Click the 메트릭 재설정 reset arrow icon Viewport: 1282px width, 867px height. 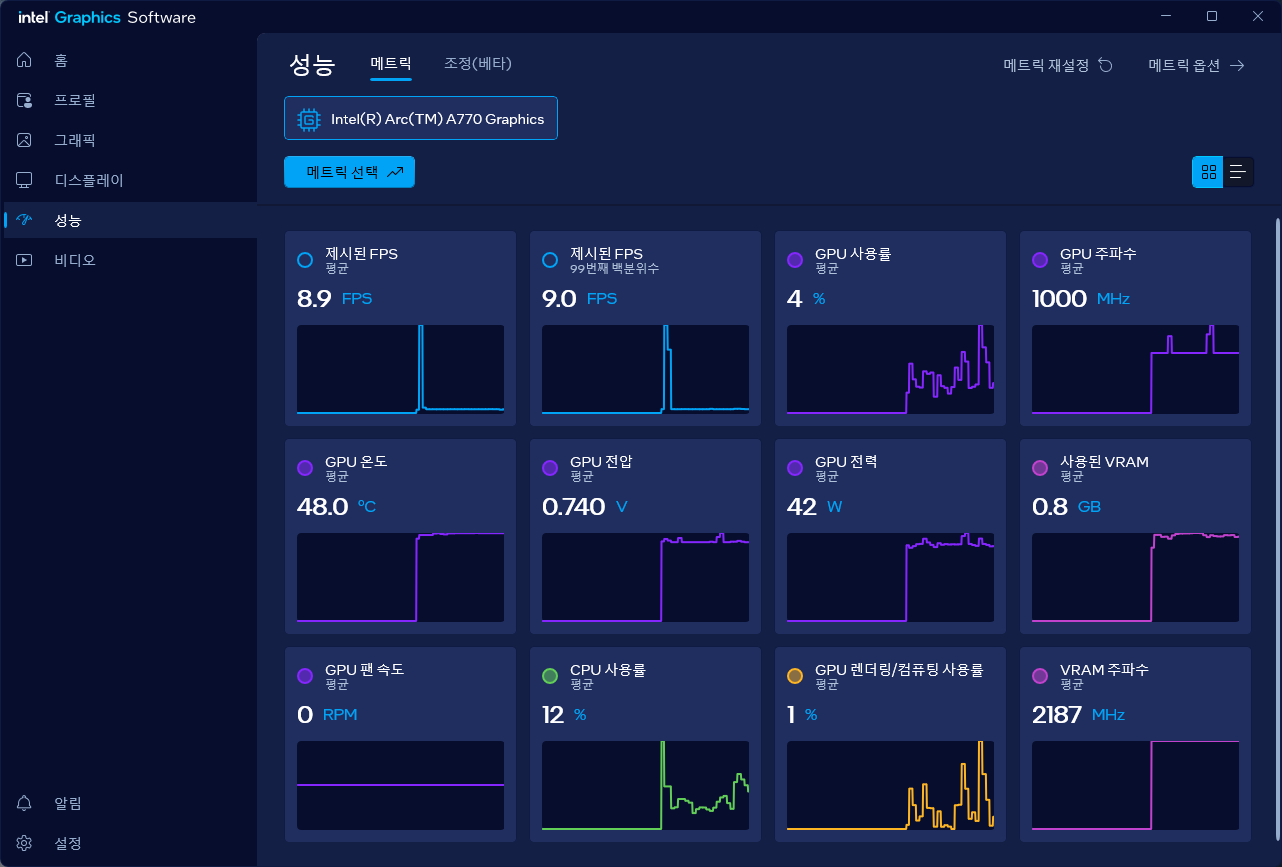(1105, 65)
